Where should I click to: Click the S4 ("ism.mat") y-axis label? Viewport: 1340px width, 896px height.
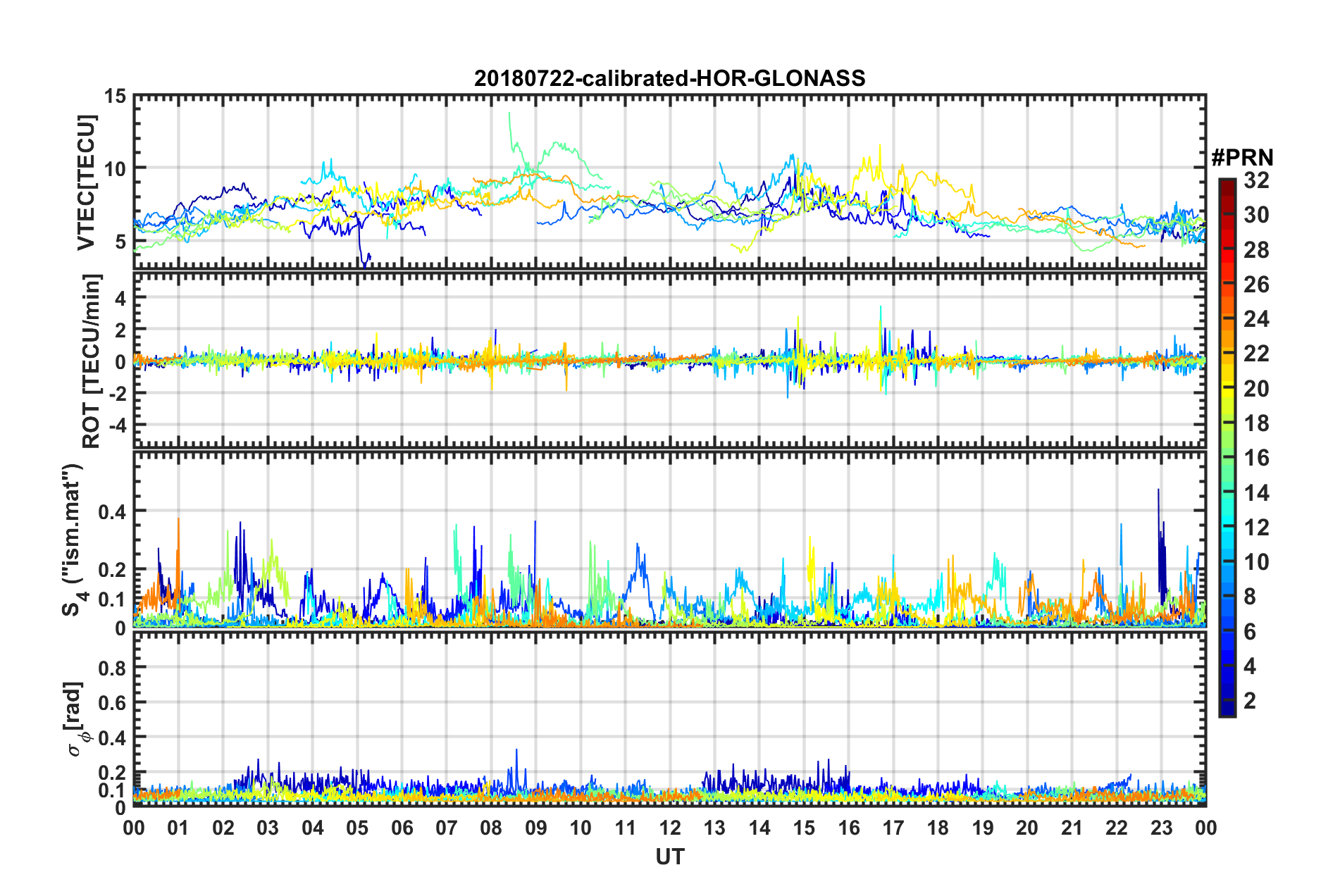tap(75, 540)
